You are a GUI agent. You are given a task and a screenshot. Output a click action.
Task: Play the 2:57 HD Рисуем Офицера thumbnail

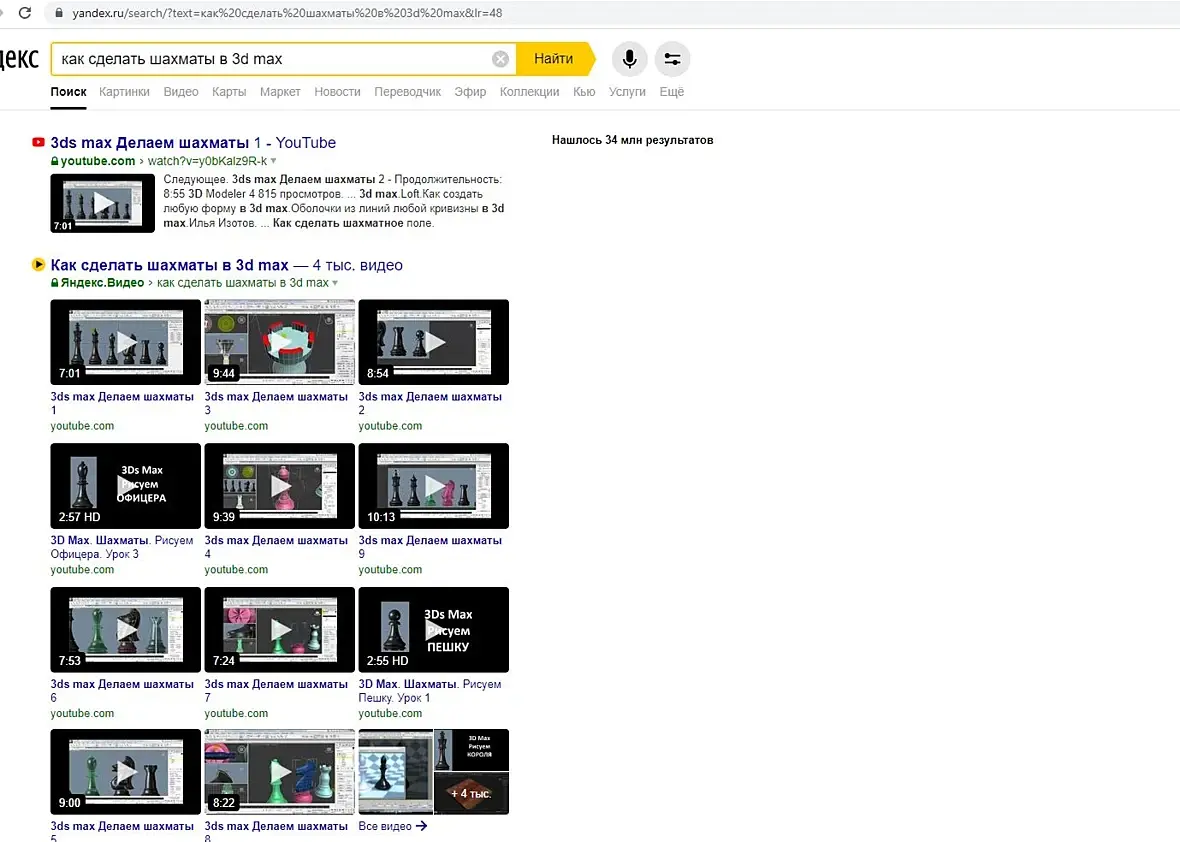(x=126, y=486)
